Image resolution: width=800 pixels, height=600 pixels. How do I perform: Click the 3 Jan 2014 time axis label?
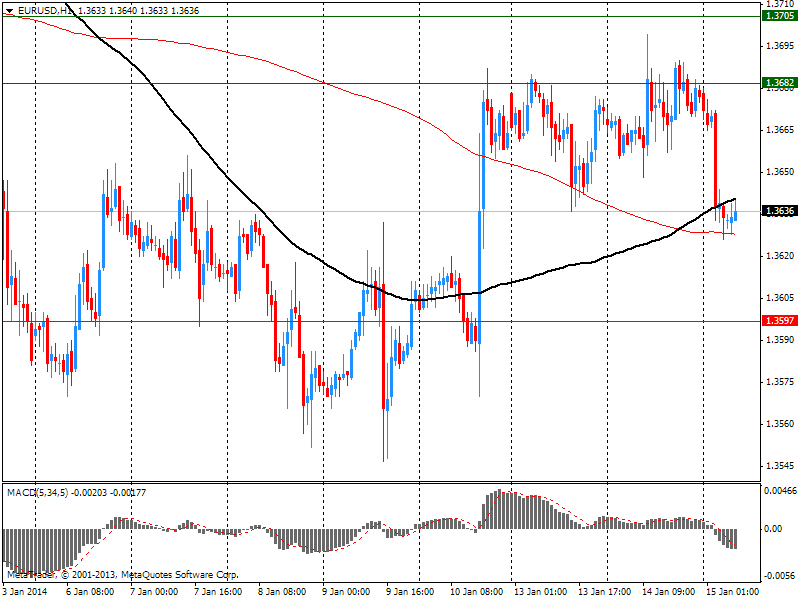pyautogui.click(x=26, y=591)
